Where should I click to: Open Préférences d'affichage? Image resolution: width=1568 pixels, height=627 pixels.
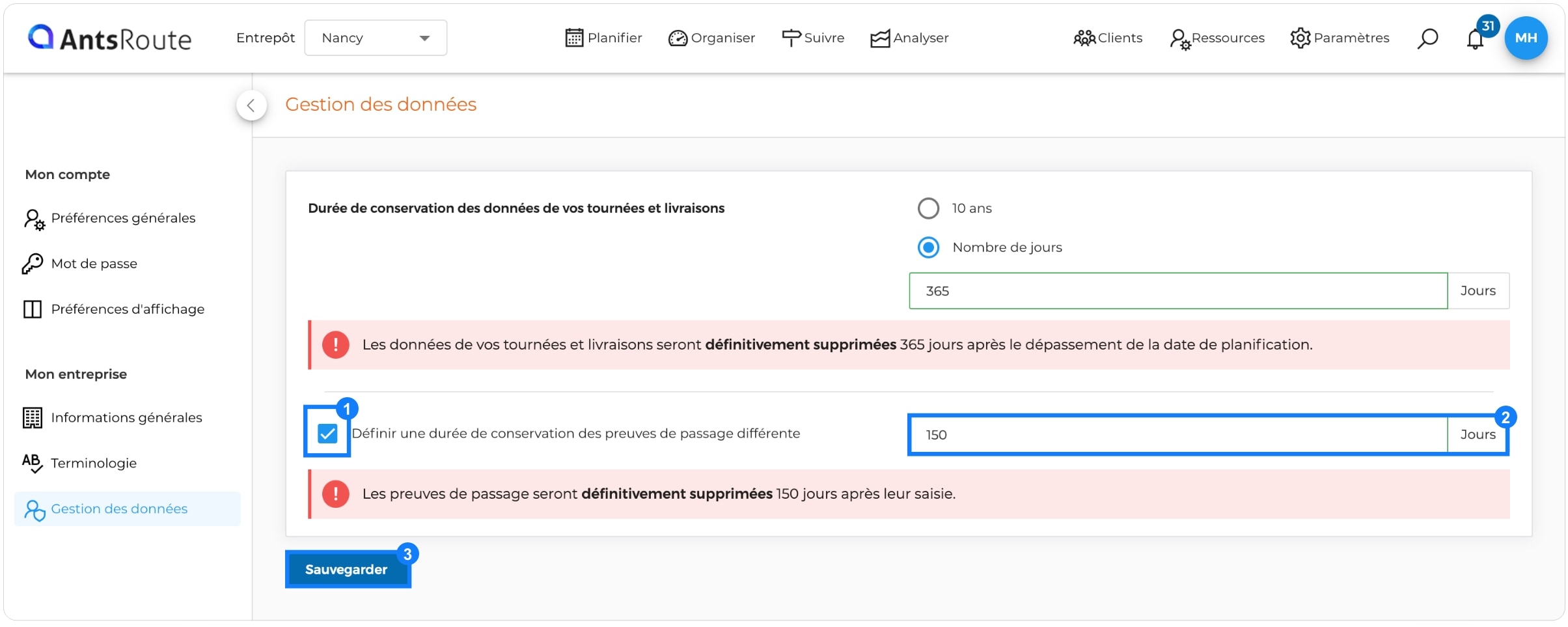click(128, 309)
